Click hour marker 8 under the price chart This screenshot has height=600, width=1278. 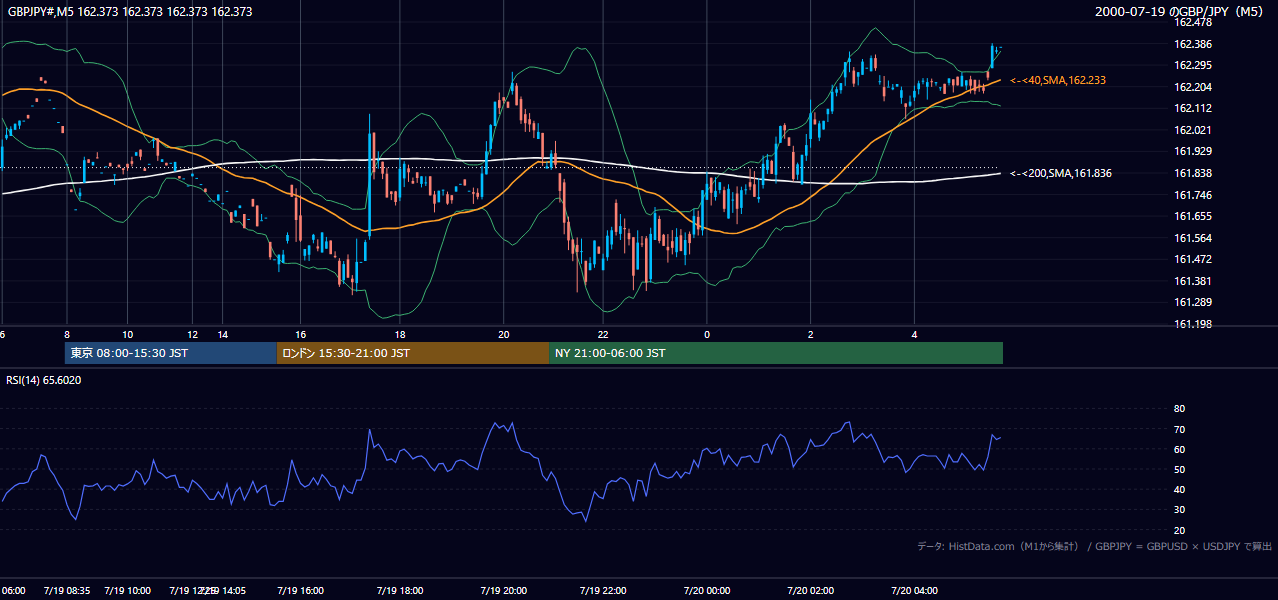pyautogui.click(x=68, y=335)
